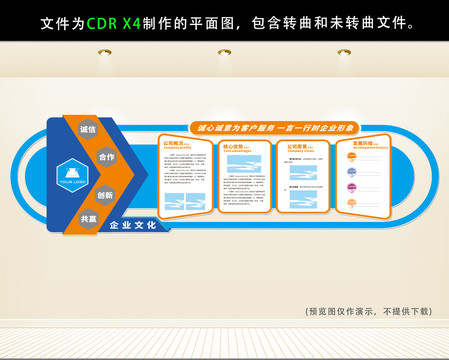The image size is (449, 360).
Task: Click the 诚信 hexagon badge
Action: pos(88,129)
